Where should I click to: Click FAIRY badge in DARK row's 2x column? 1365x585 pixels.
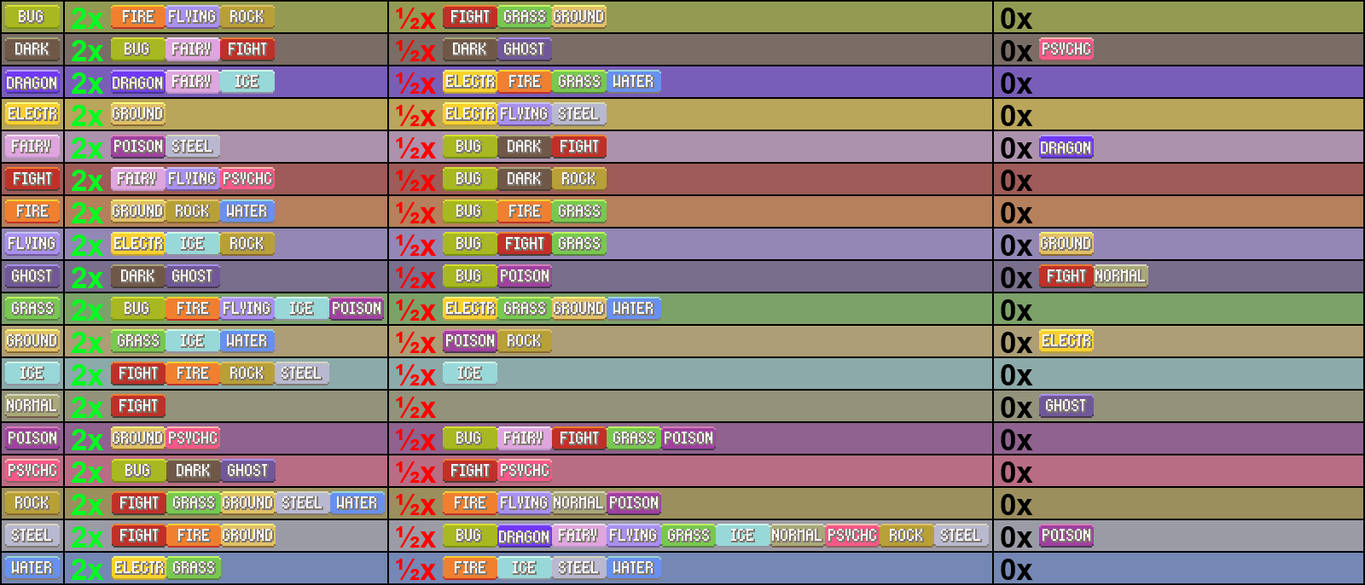click(192, 49)
